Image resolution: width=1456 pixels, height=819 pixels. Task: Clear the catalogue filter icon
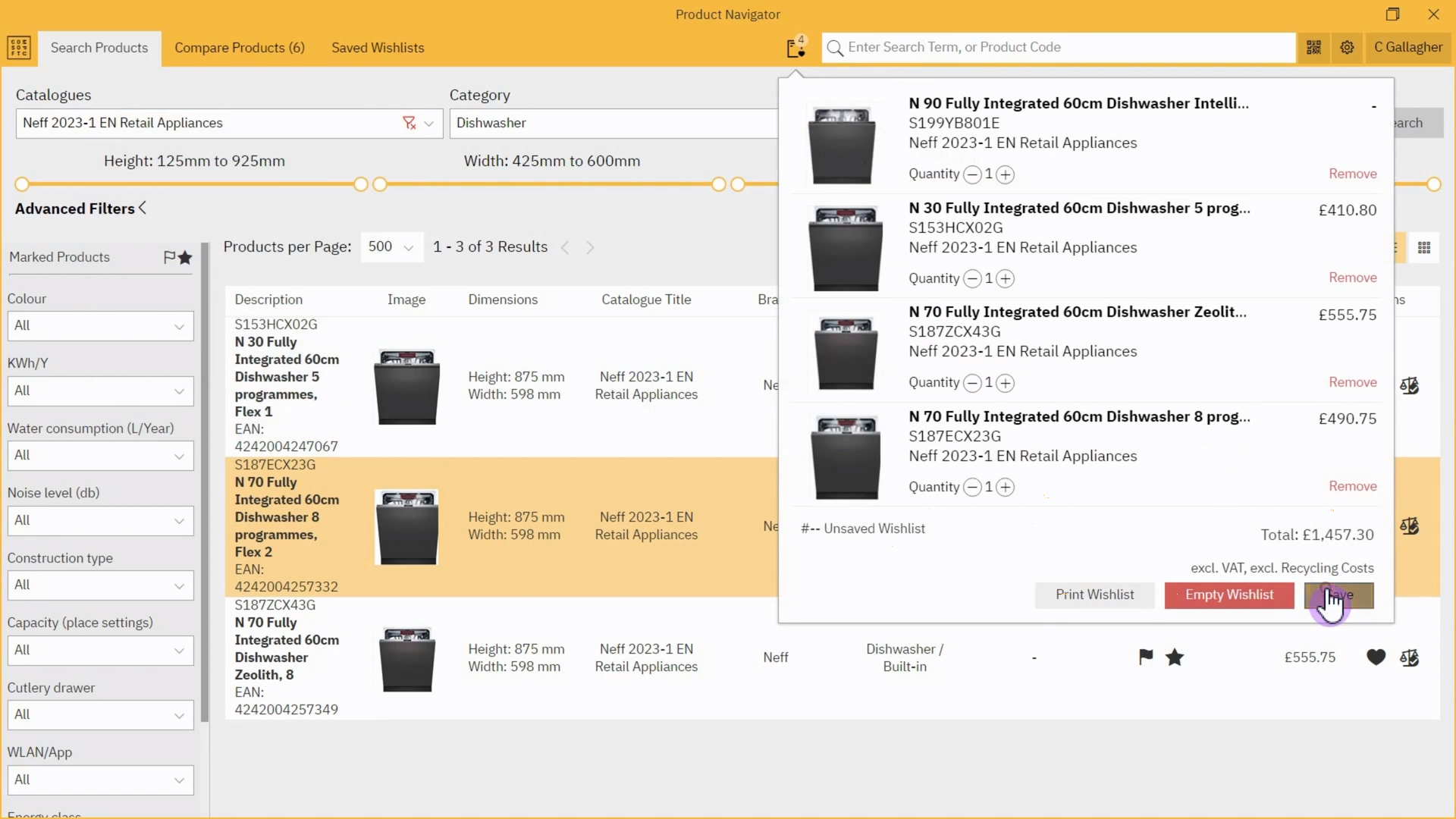click(x=409, y=123)
